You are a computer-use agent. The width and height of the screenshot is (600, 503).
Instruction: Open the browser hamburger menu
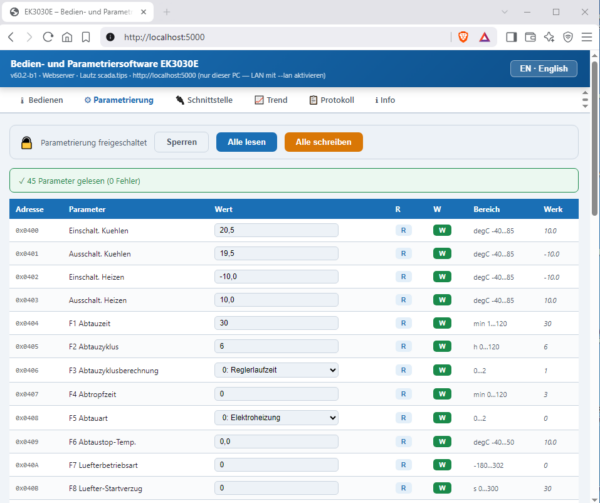[x=587, y=37]
